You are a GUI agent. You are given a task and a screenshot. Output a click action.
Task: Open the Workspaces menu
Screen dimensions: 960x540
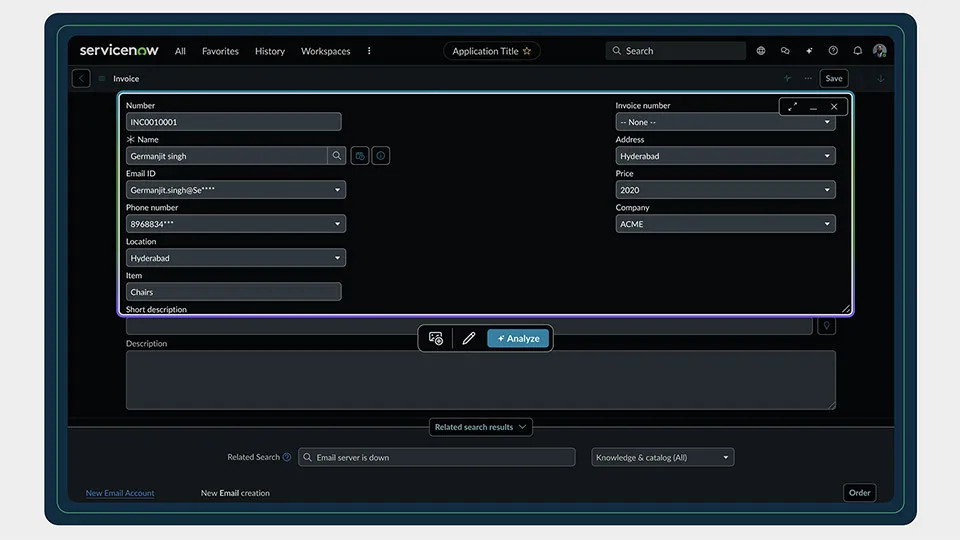[x=326, y=51]
